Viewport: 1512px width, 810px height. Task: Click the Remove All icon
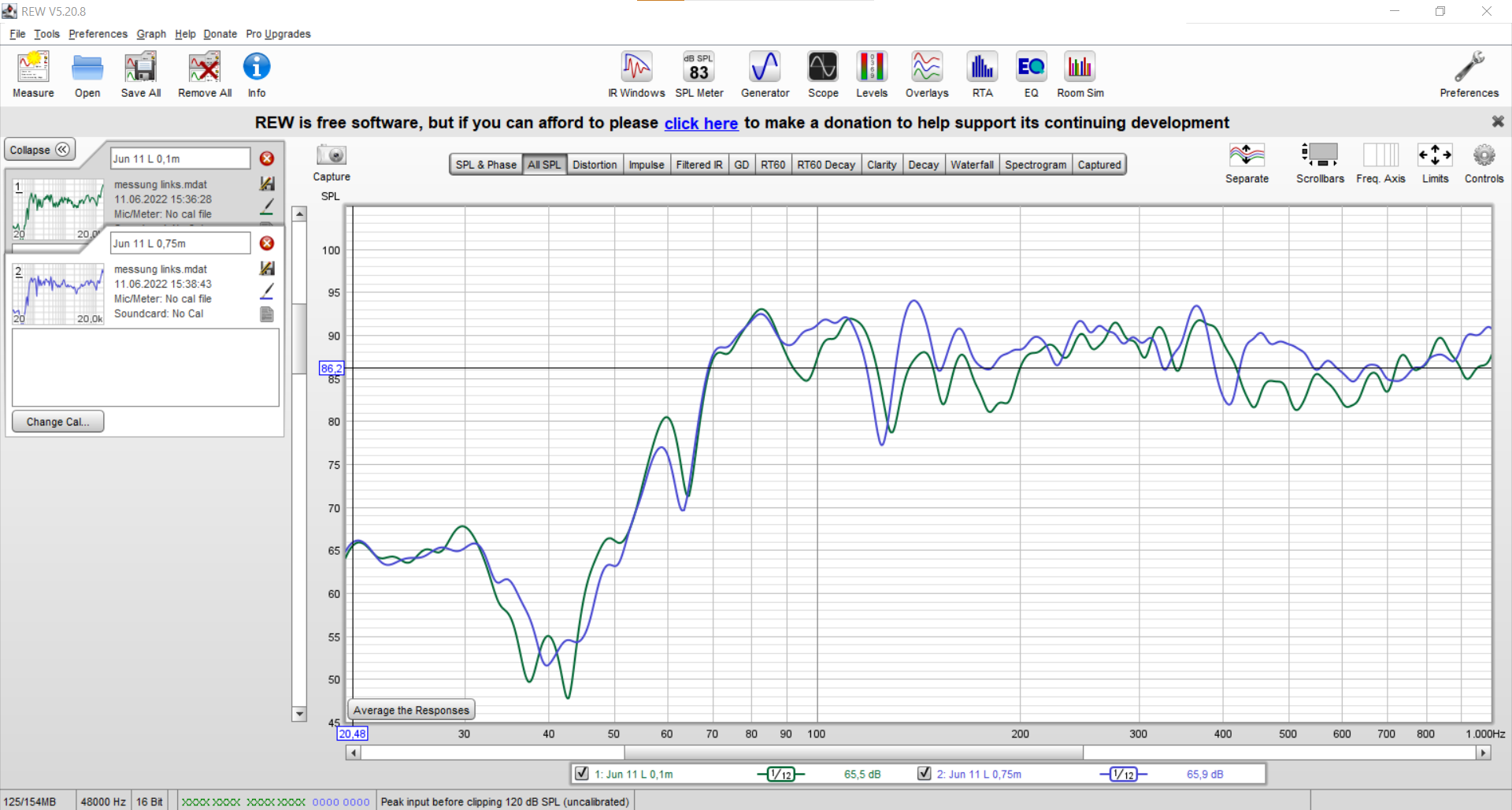[205, 75]
